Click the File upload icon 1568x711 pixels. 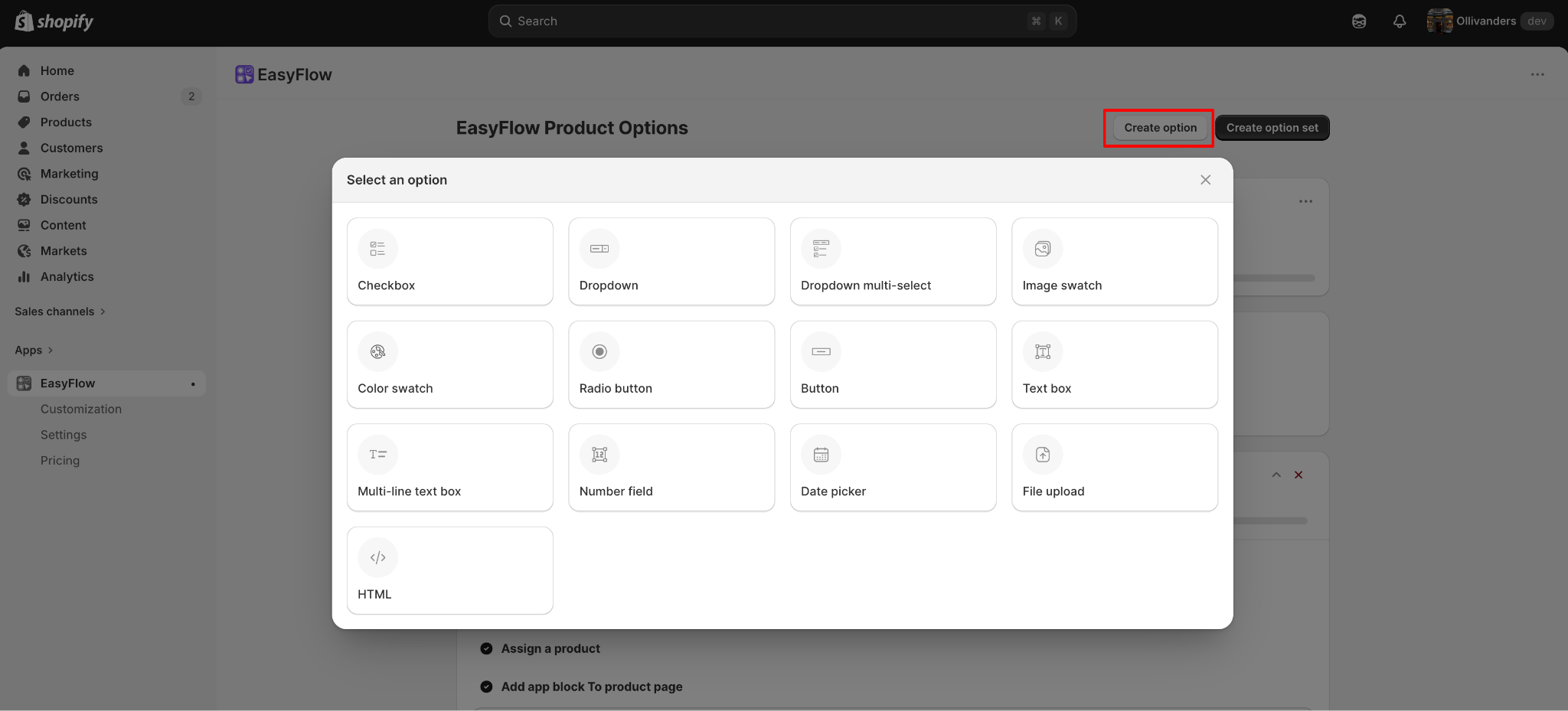click(x=1043, y=455)
